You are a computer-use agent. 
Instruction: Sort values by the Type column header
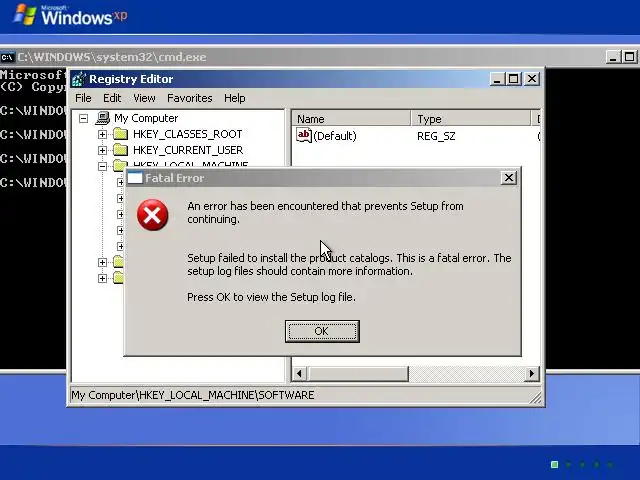click(x=471, y=119)
